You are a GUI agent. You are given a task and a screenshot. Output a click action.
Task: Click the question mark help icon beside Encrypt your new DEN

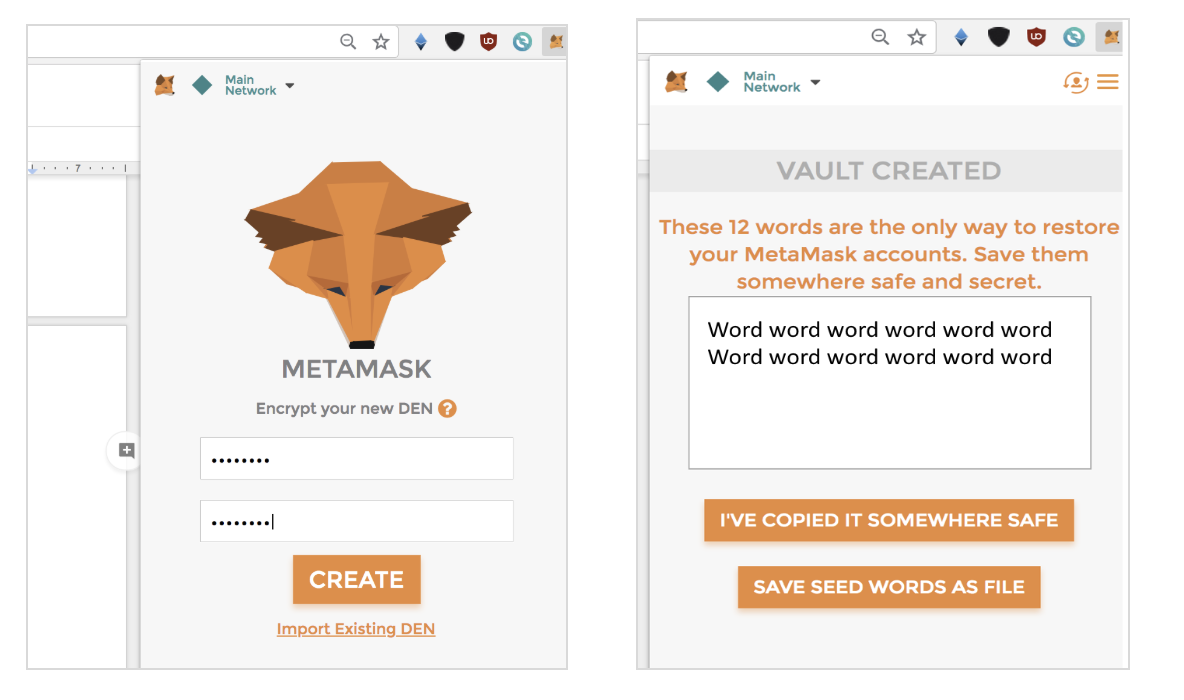[447, 409]
